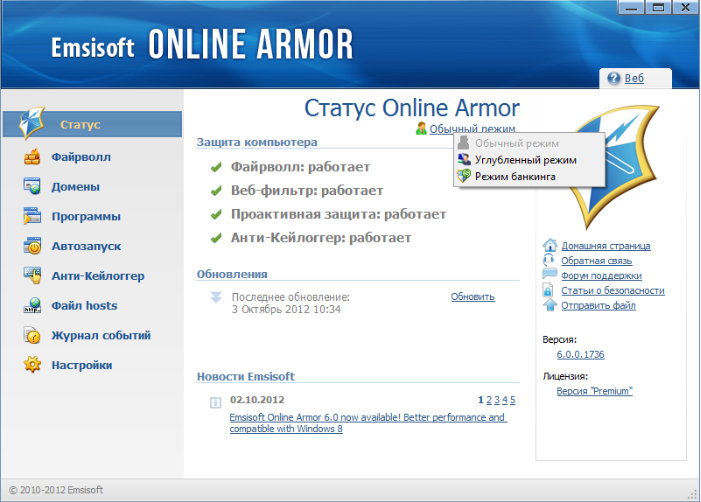
Task: Open the Online Armor 6.0 now available news link
Action: [x=367, y=423]
